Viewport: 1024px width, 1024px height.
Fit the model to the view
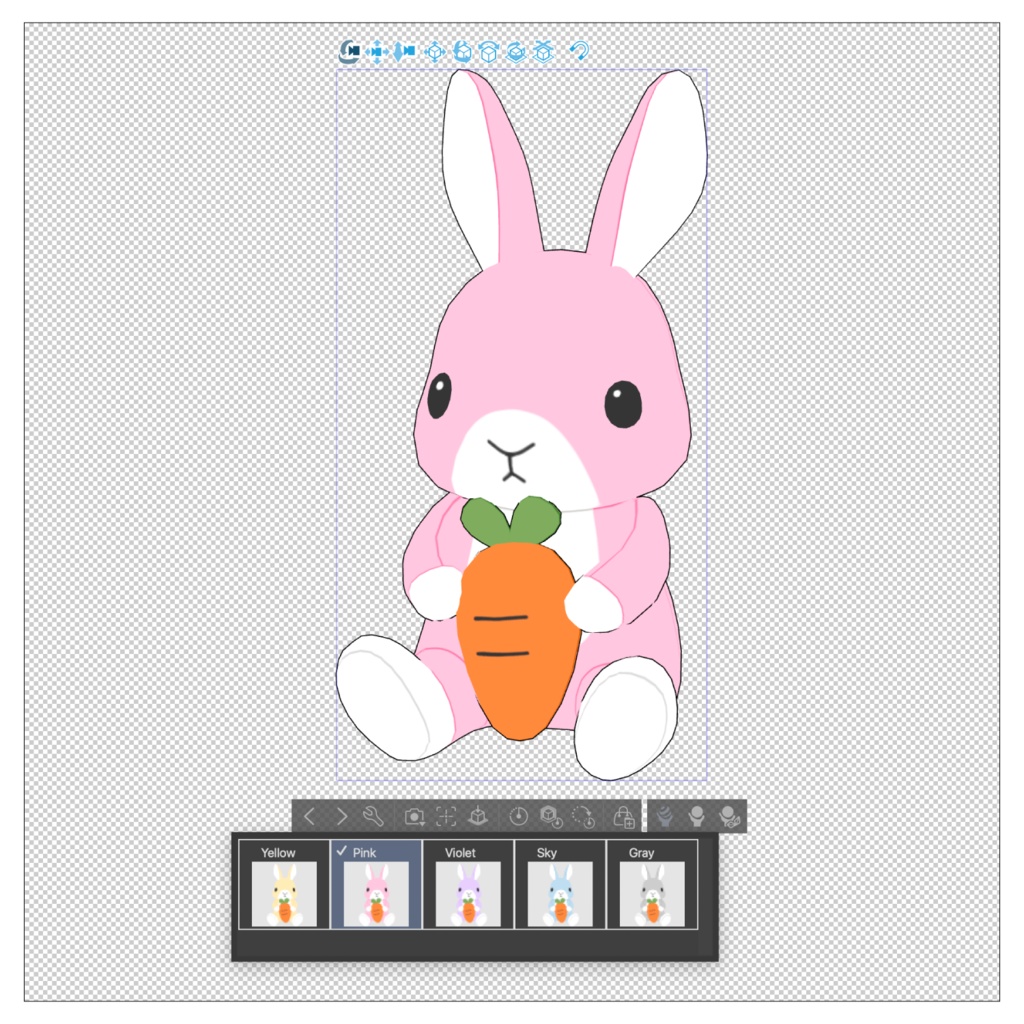446,817
